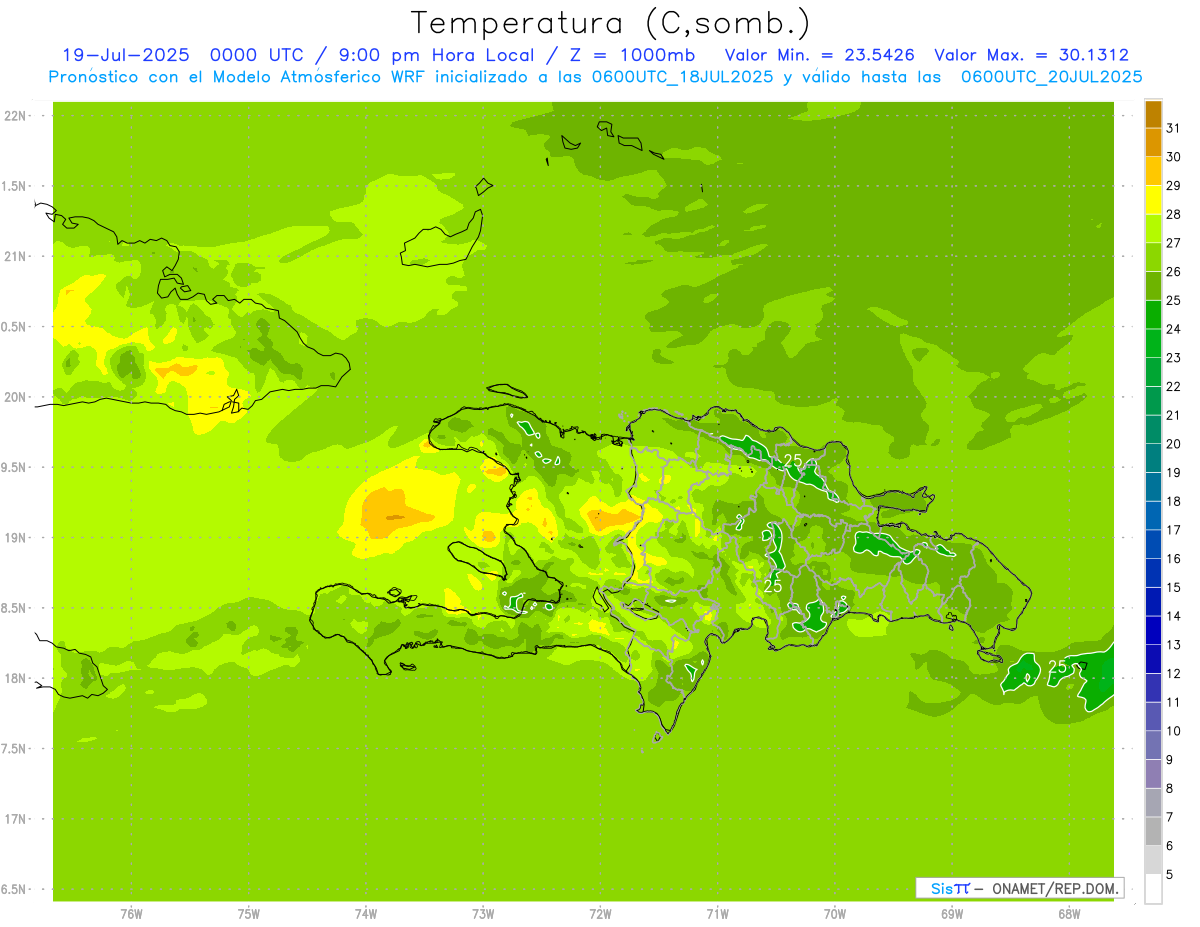1200x927 pixels.
Task: Click the '74W' longitude label
Action: [366, 913]
